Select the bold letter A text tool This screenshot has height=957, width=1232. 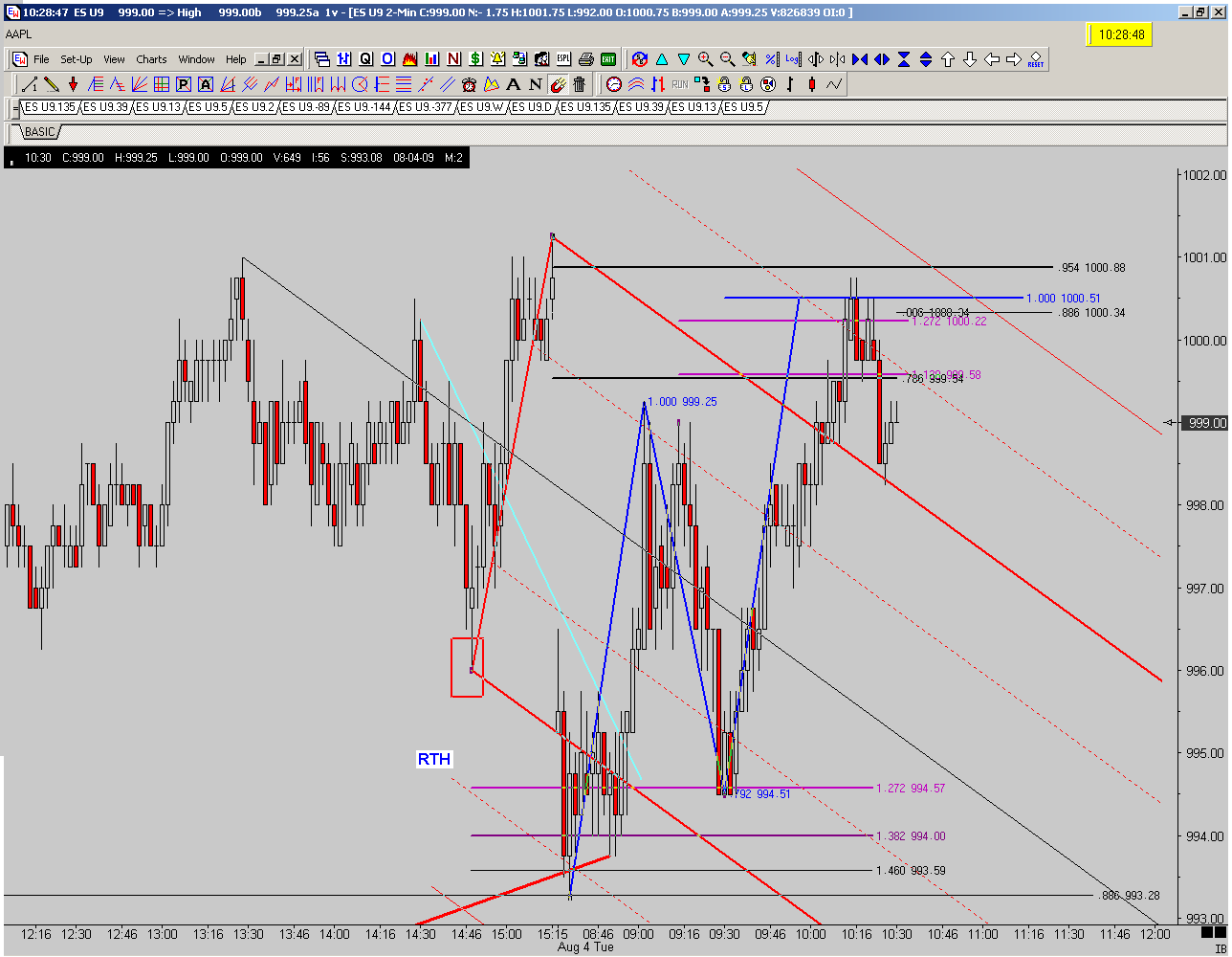tap(513, 84)
